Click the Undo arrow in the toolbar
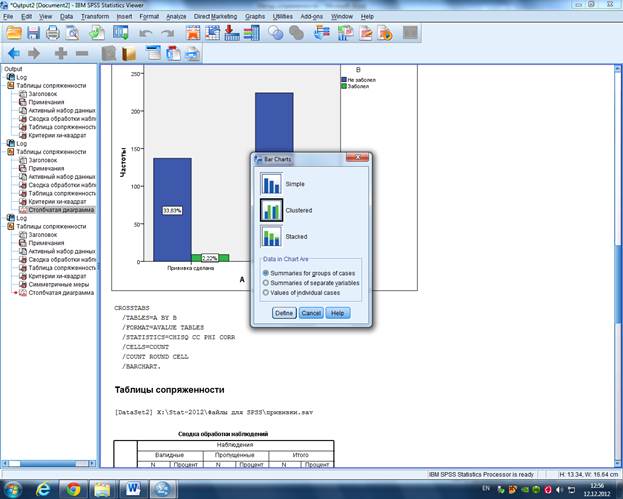The image size is (623, 499). [x=145, y=33]
